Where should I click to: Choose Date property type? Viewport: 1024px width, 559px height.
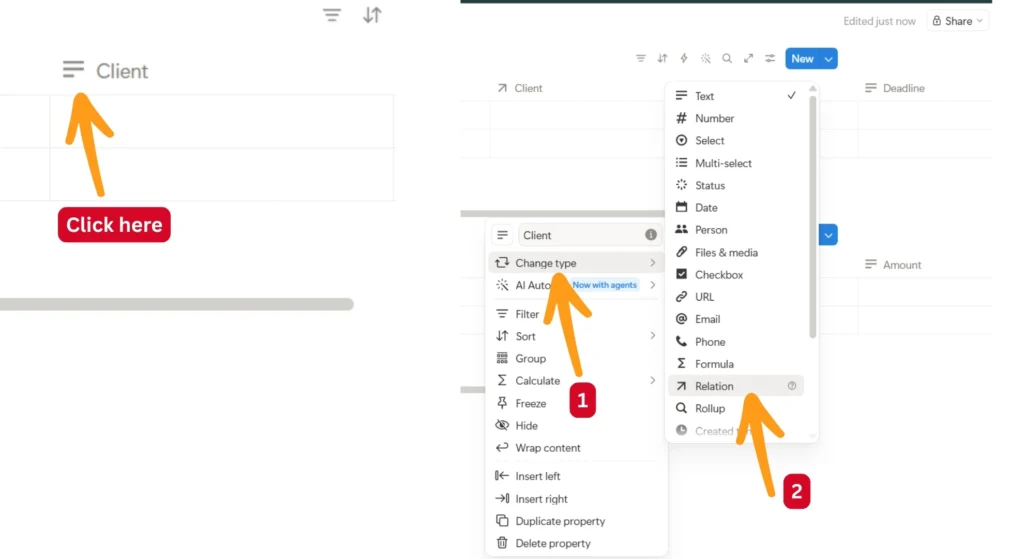(736, 208)
